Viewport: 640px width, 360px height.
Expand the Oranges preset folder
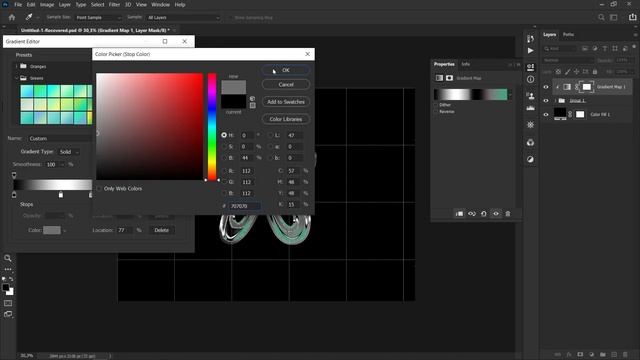(x=17, y=66)
